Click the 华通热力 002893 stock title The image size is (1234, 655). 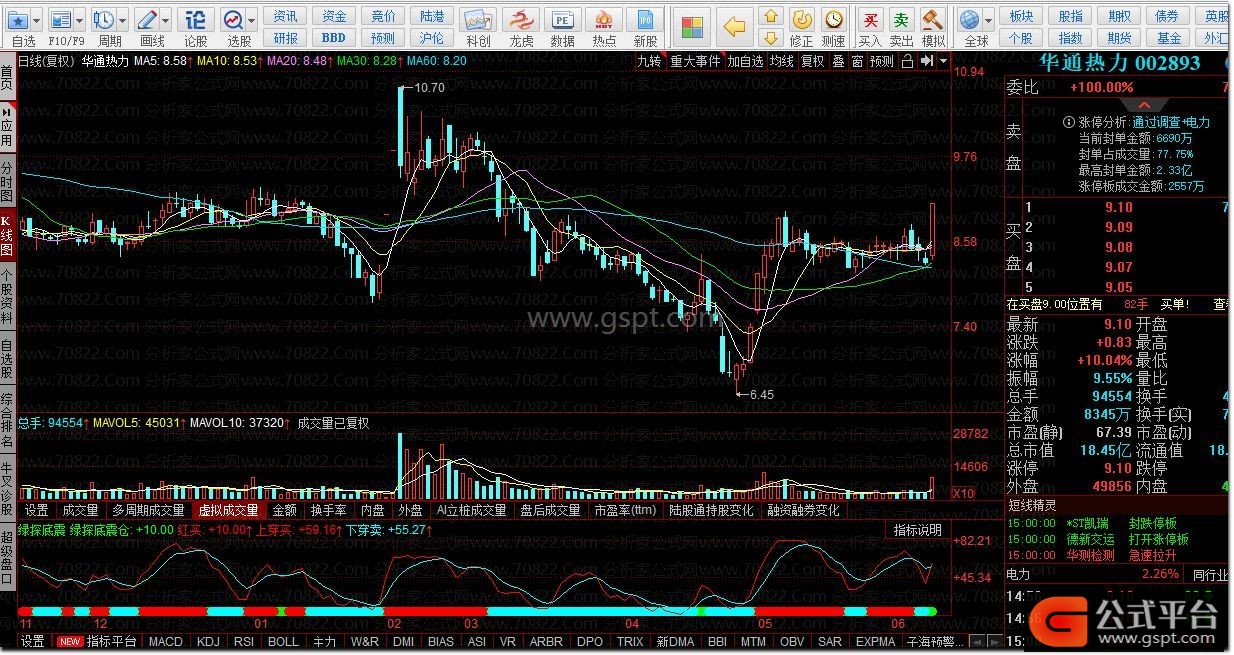point(1119,62)
